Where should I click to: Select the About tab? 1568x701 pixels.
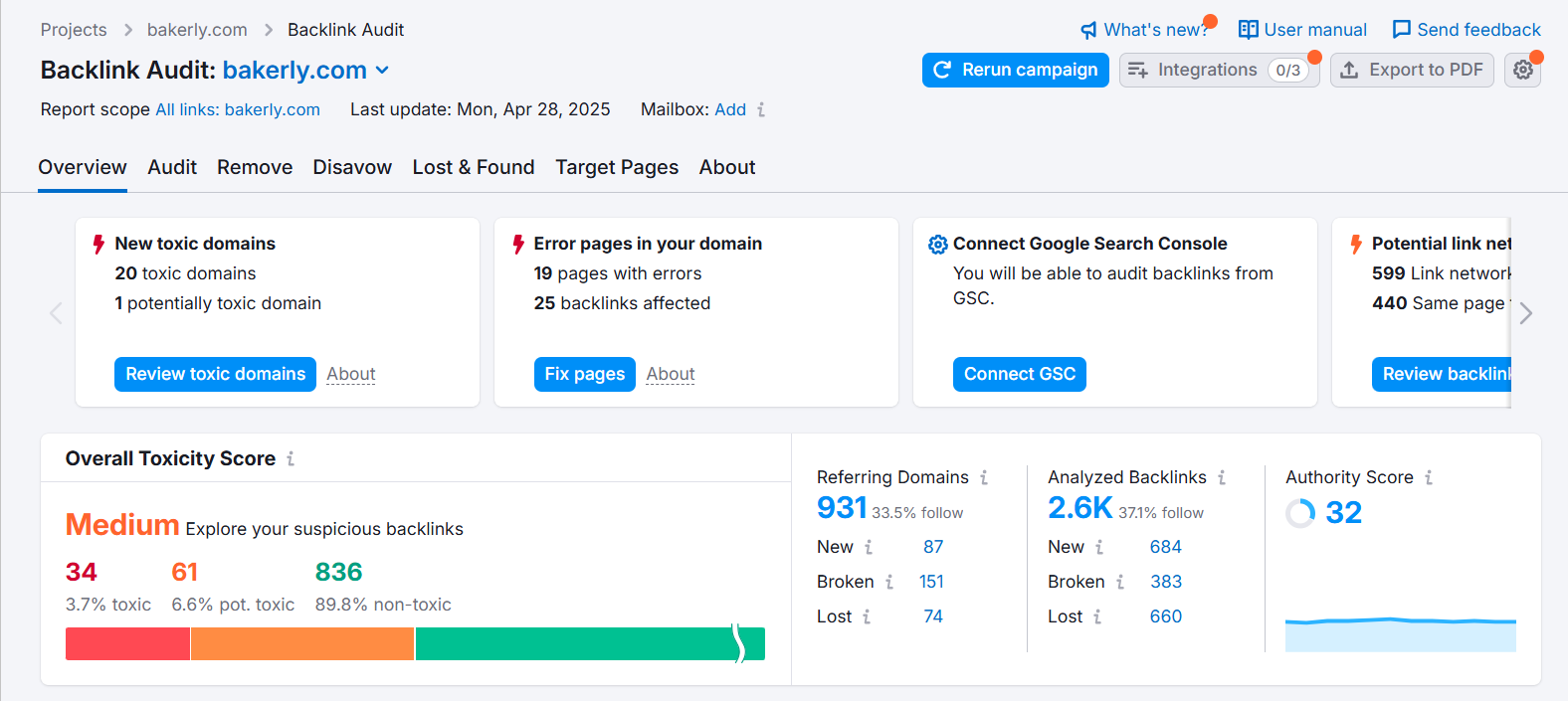tap(727, 167)
